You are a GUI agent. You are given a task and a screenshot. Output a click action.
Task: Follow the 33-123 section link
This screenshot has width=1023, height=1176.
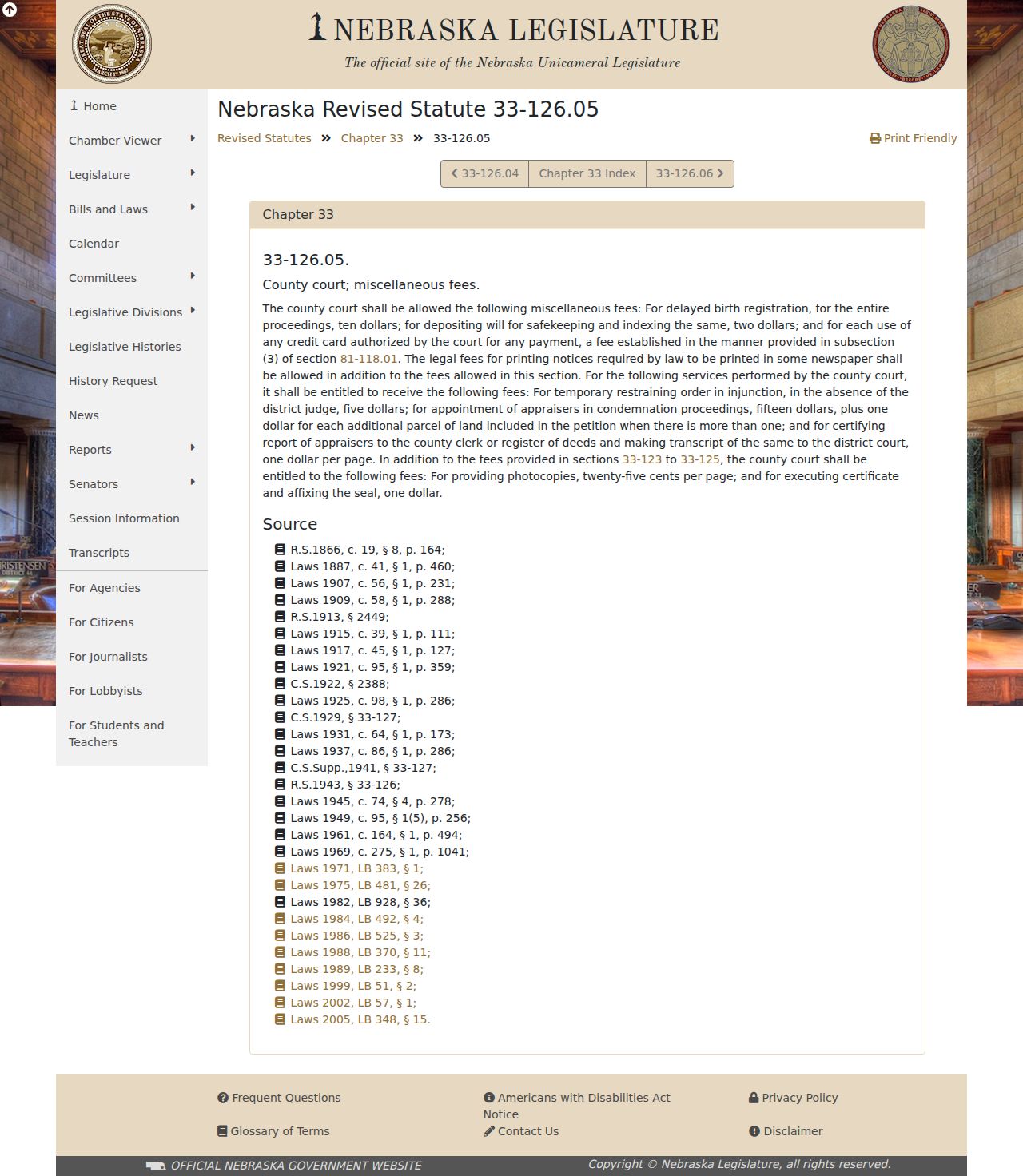click(642, 459)
